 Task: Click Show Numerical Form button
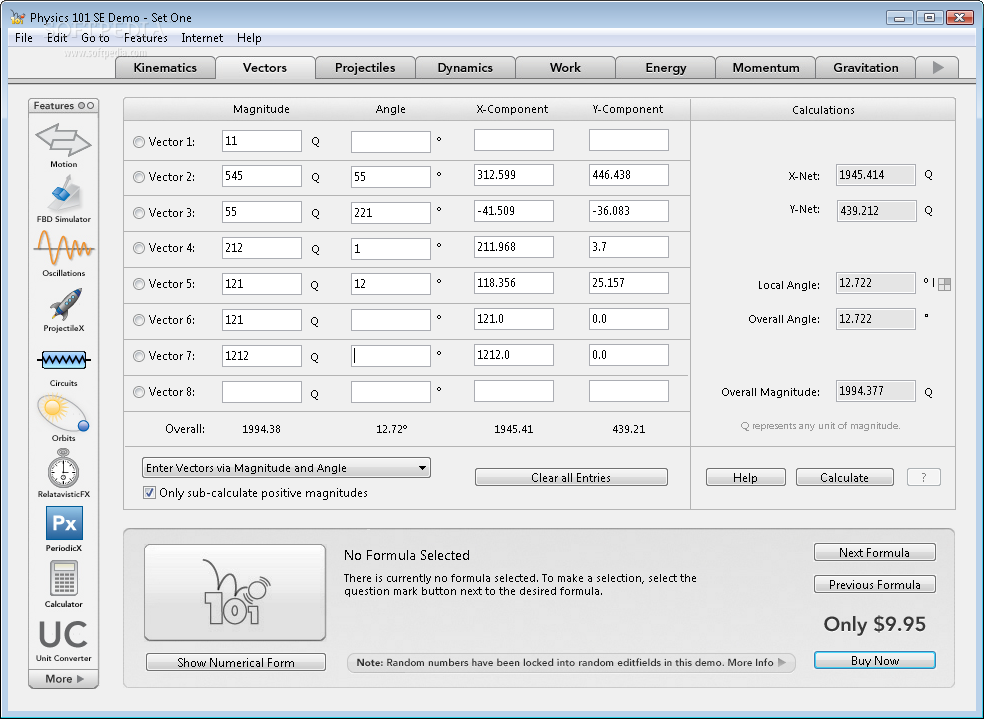click(x=236, y=663)
